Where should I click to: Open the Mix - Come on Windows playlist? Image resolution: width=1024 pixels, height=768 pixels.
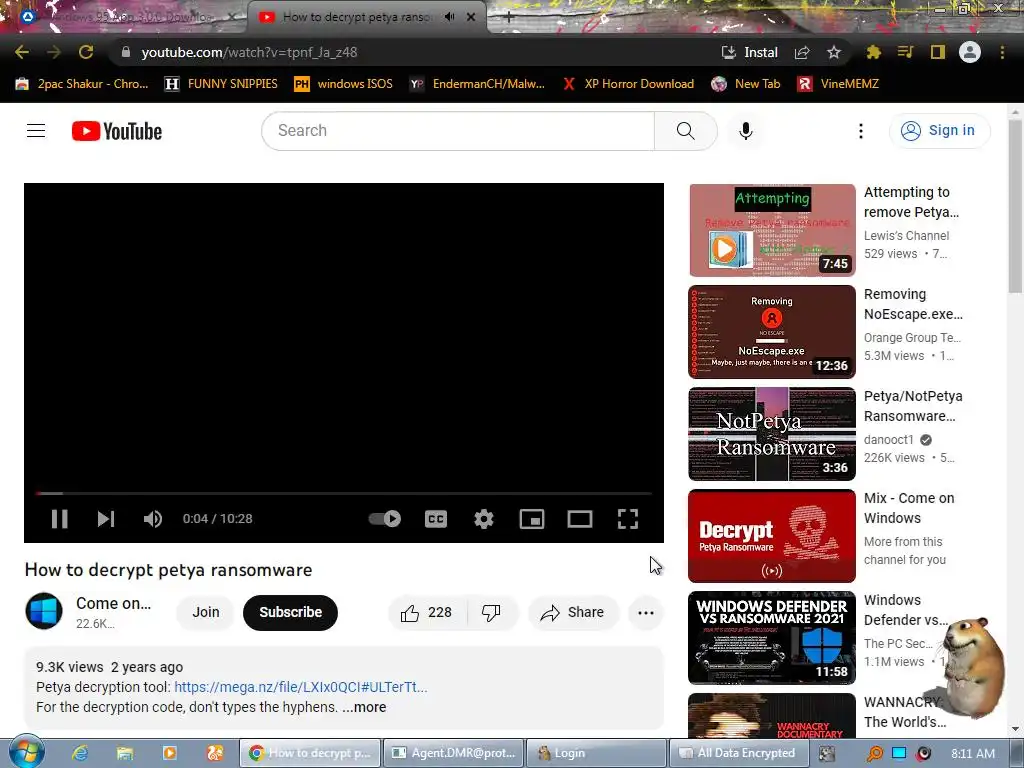click(x=772, y=536)
